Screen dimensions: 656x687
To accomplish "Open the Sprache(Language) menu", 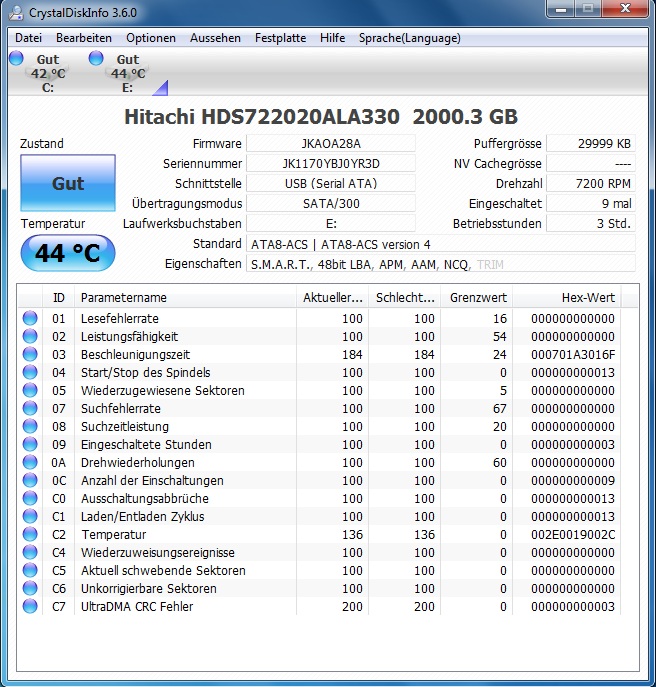I will (x=410, y=38).
